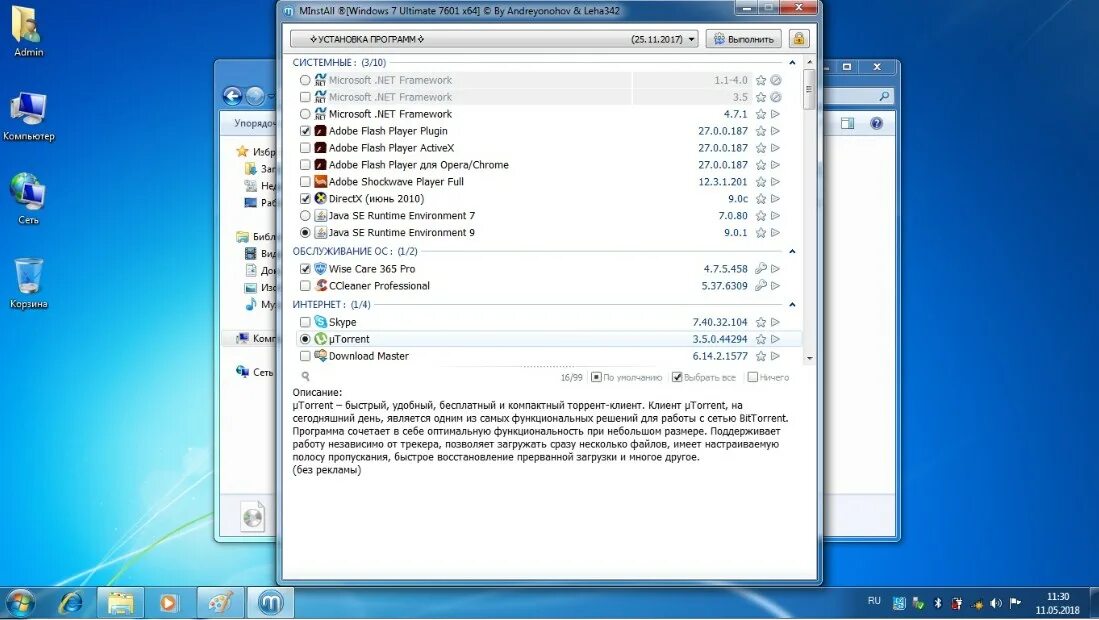
Task: Uncheck Wise Care 365 Pro checkbox
Action: pyautogui.click(x=305, y=269)
